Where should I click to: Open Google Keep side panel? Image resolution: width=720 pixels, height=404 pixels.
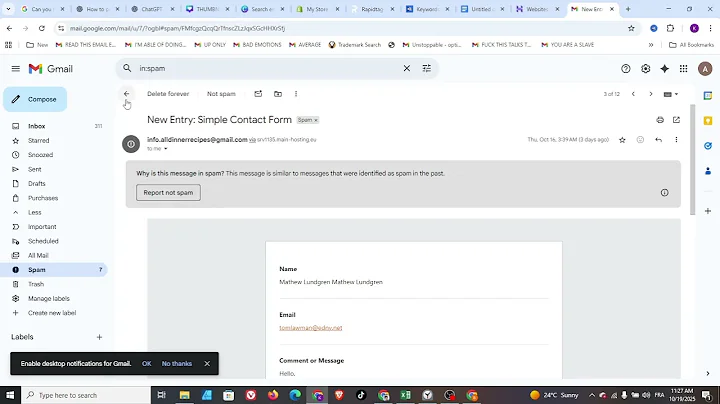click(708, 121)
